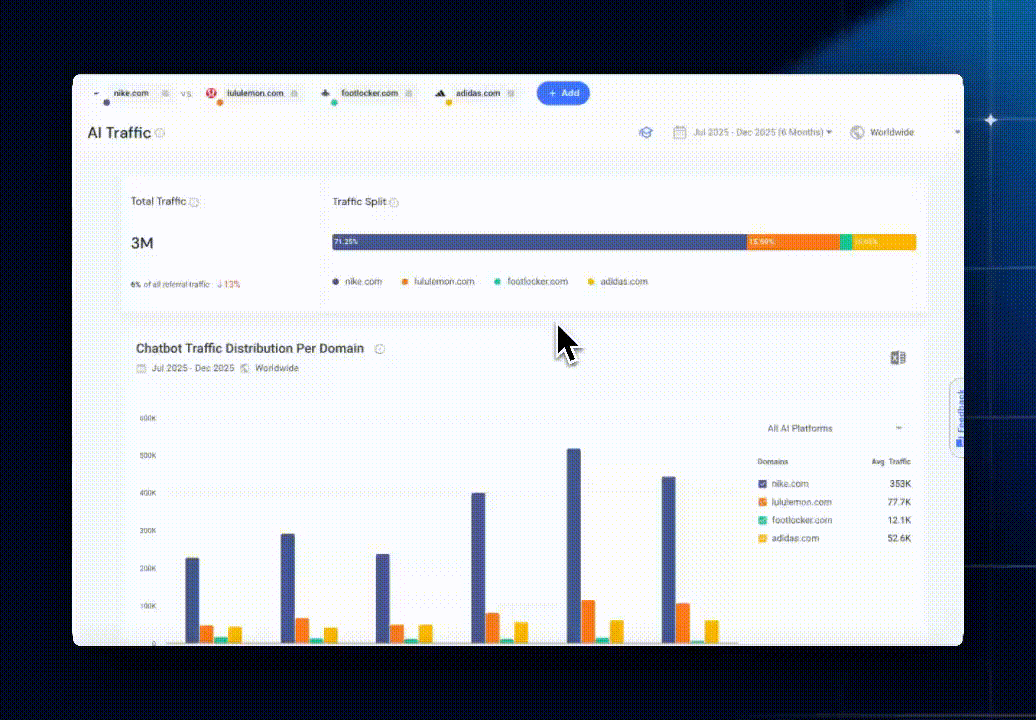This screenshot has height=720, width=1036.
Task: Click the 77.7K average traffic value
Action: pos(899,502)
